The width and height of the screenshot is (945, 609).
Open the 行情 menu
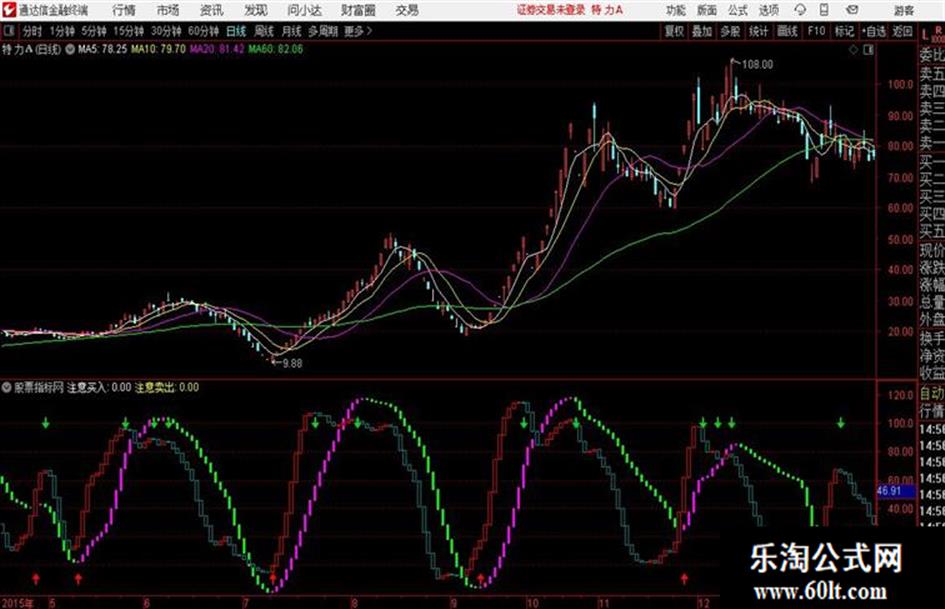tap(124, 10)
